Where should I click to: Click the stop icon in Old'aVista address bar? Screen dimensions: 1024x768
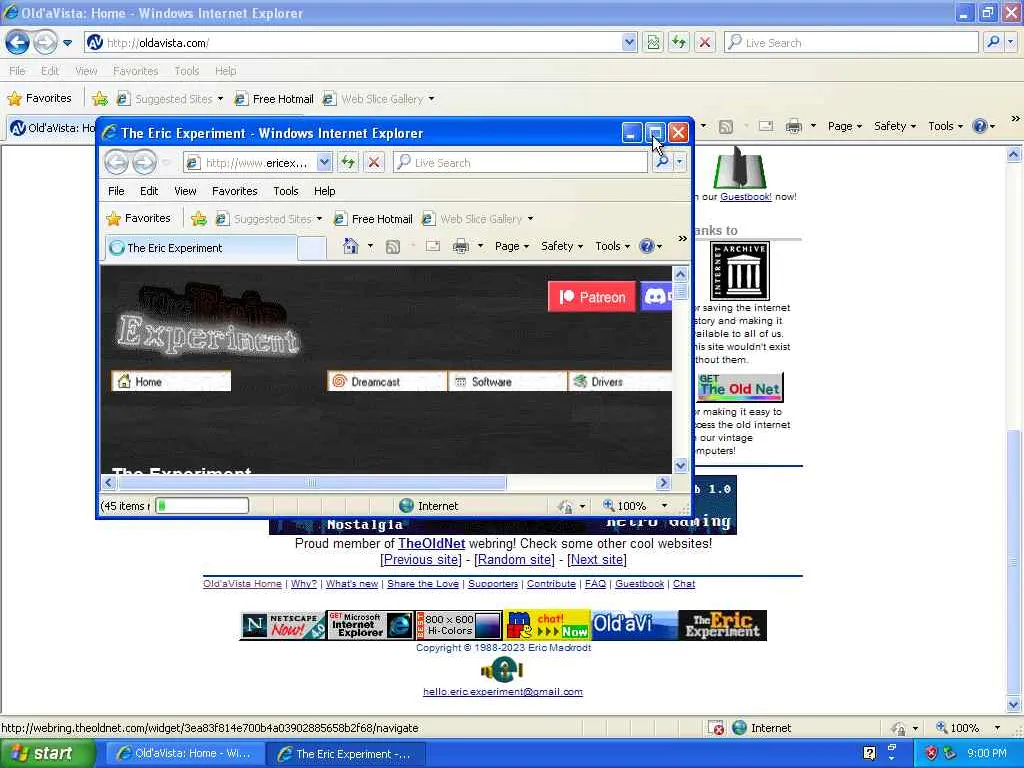[705, 43]
